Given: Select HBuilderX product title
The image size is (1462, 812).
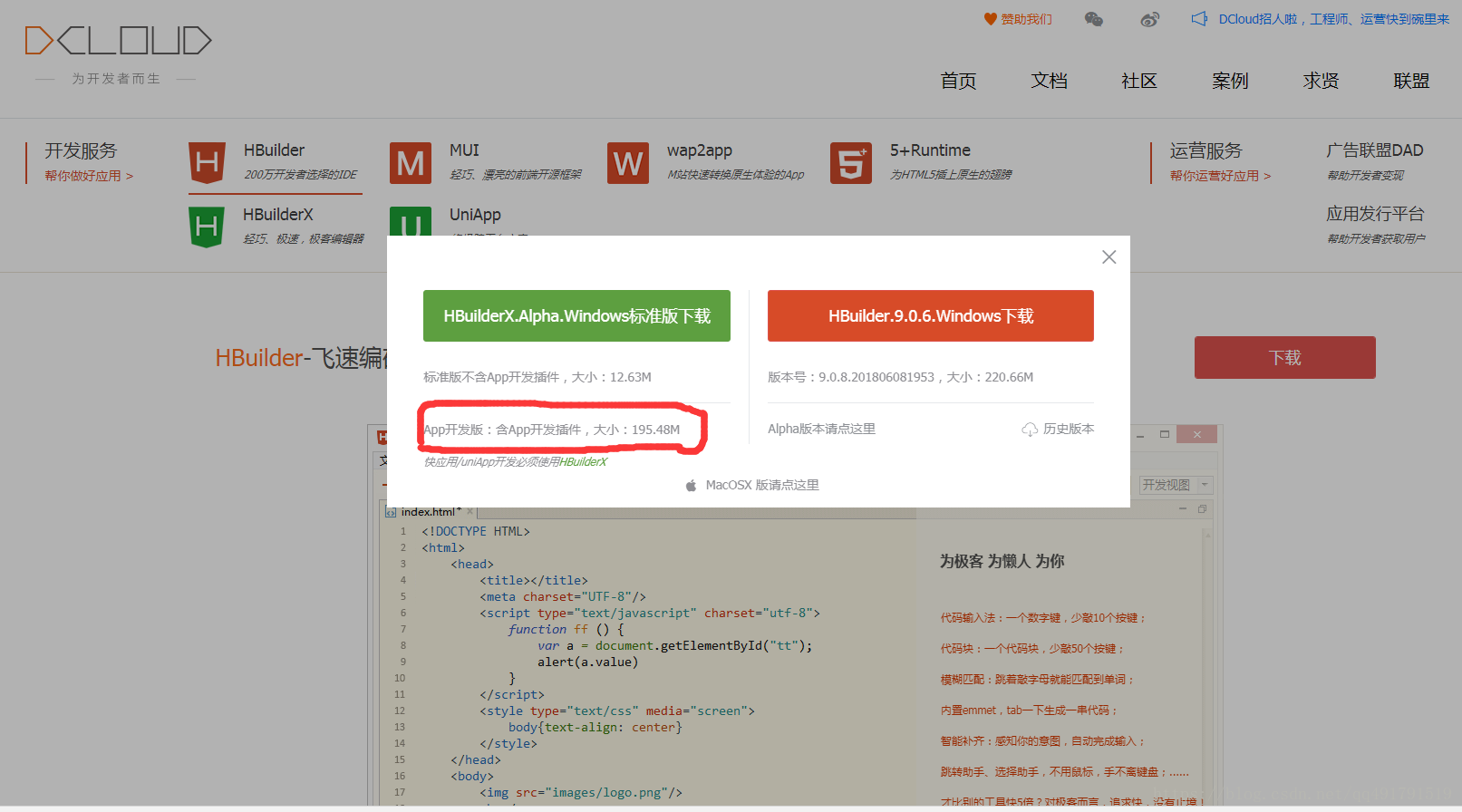Looking at the screenshot, I should pyautogui.click(x=277, y=215).
